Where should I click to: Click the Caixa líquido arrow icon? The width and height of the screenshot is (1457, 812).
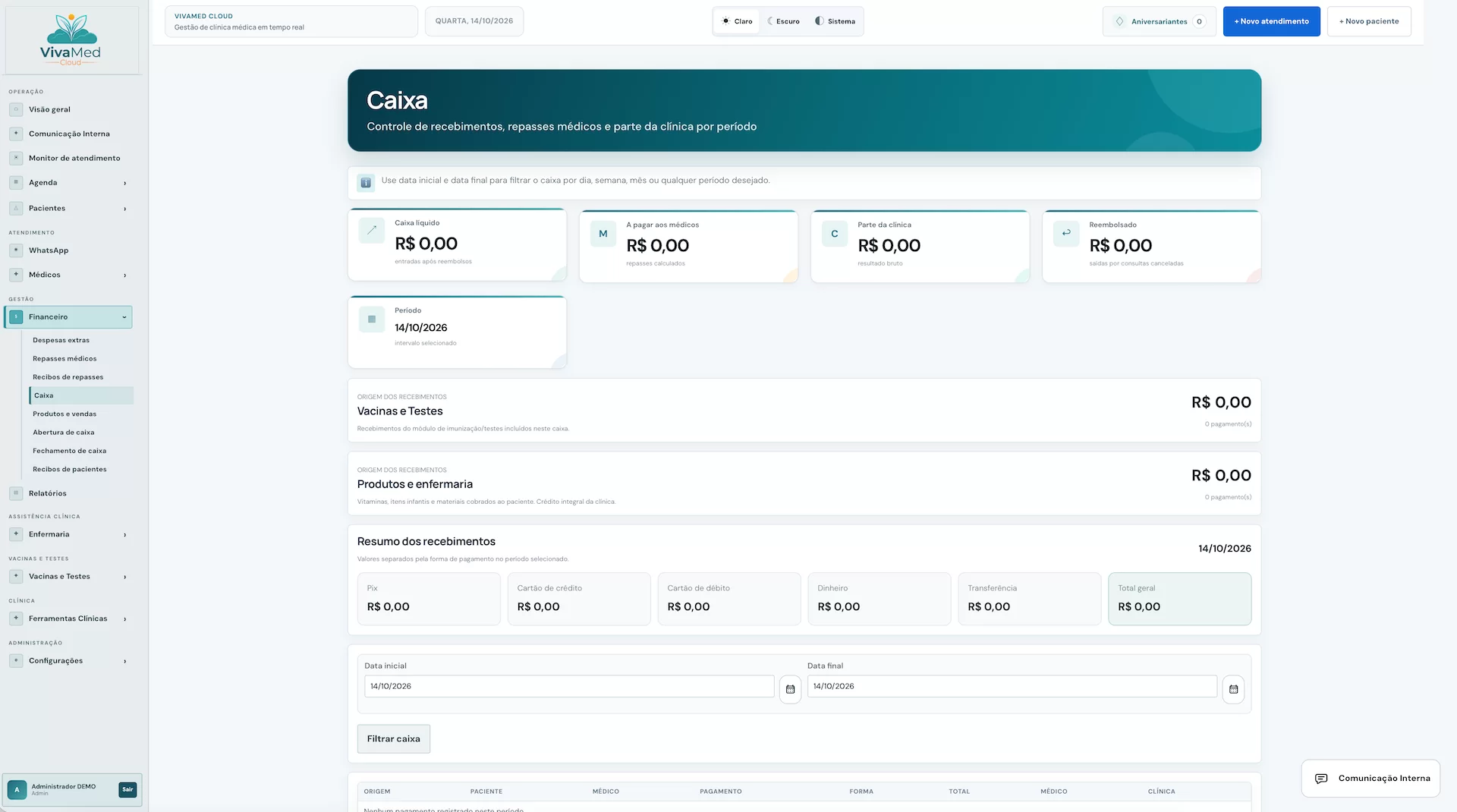(x=372, y=230)
